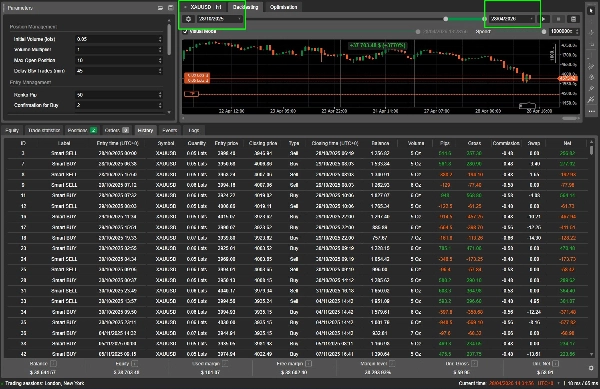600x389 pixels.
Task: Click the save-parameters floppy icon in Parameters header
Action: point(170,8)
